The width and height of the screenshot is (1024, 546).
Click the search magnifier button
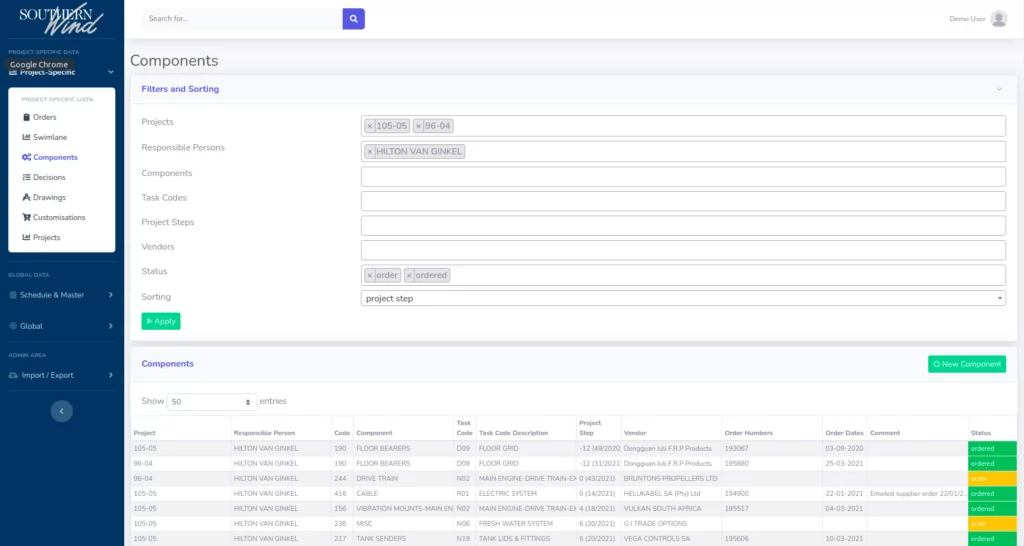pos(353,19)
